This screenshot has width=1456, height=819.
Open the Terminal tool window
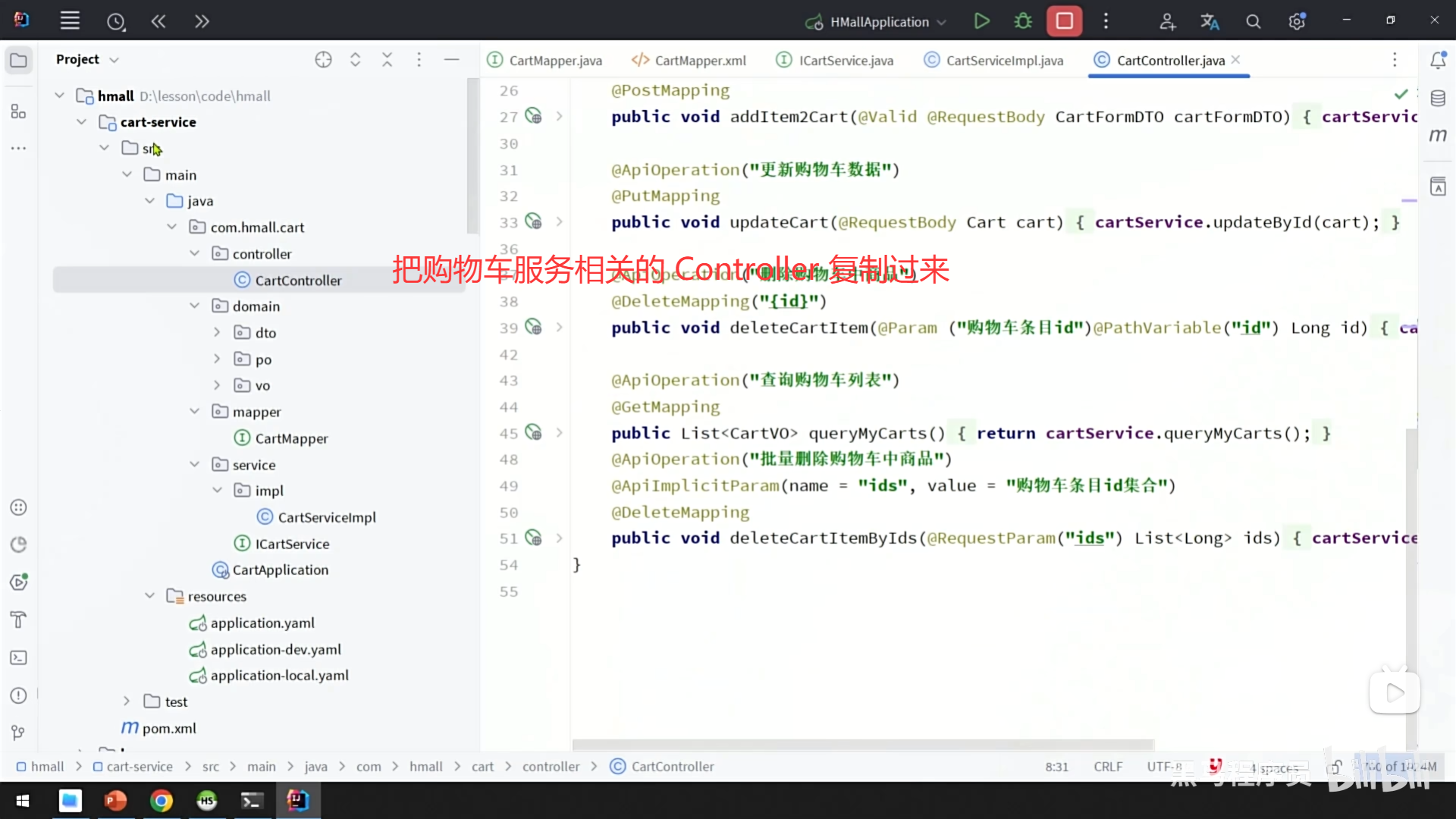19,657
